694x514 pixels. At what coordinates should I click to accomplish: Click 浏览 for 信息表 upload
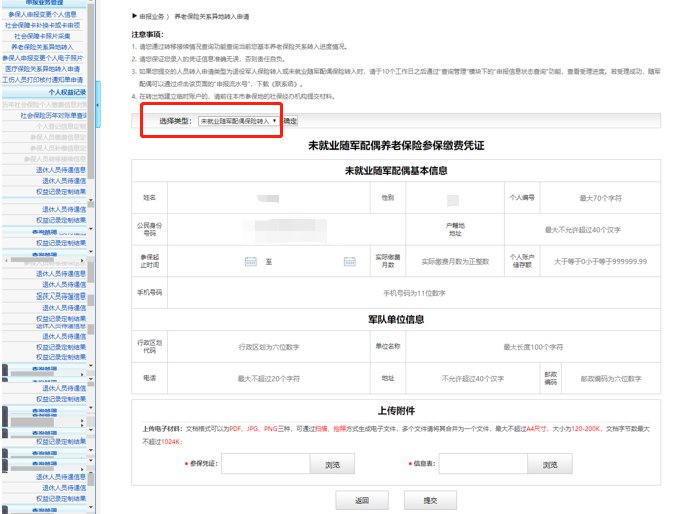point(550,465)
